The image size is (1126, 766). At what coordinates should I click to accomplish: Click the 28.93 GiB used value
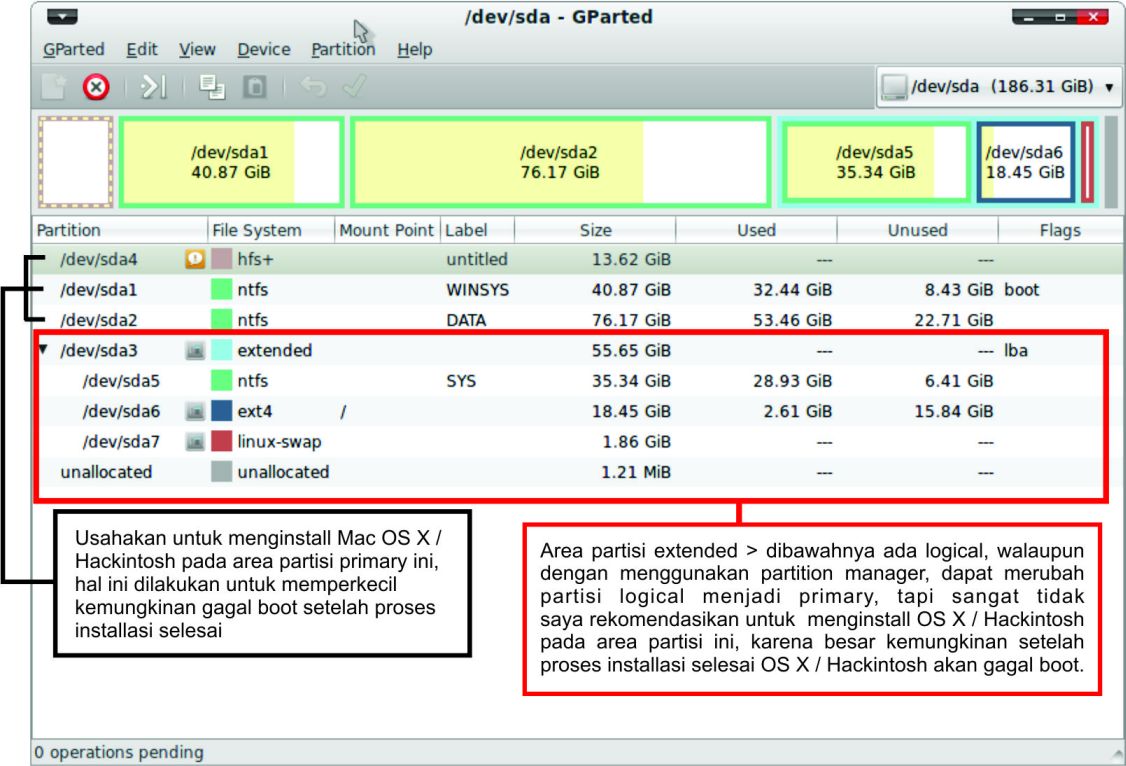tap(792, 380)
